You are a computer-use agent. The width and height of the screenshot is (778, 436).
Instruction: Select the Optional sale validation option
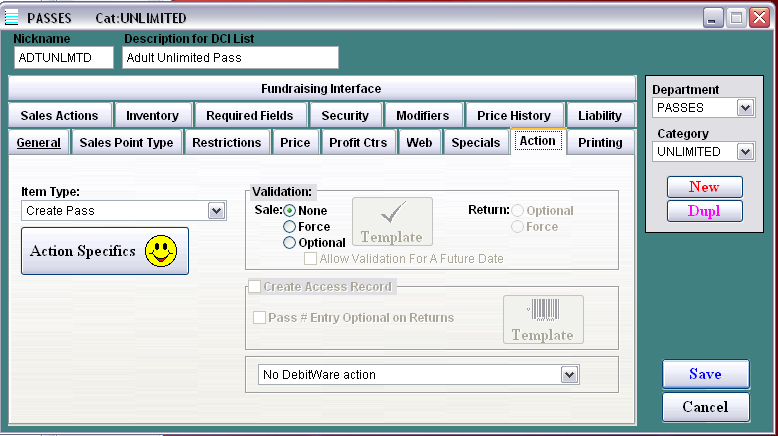point(289,243)
